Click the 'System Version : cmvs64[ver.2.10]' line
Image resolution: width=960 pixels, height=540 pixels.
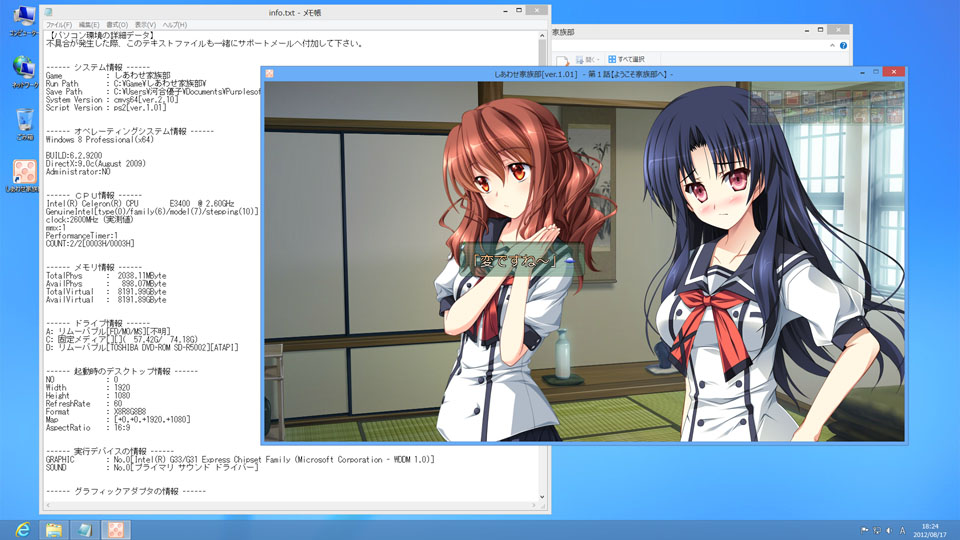coord(112,99)
